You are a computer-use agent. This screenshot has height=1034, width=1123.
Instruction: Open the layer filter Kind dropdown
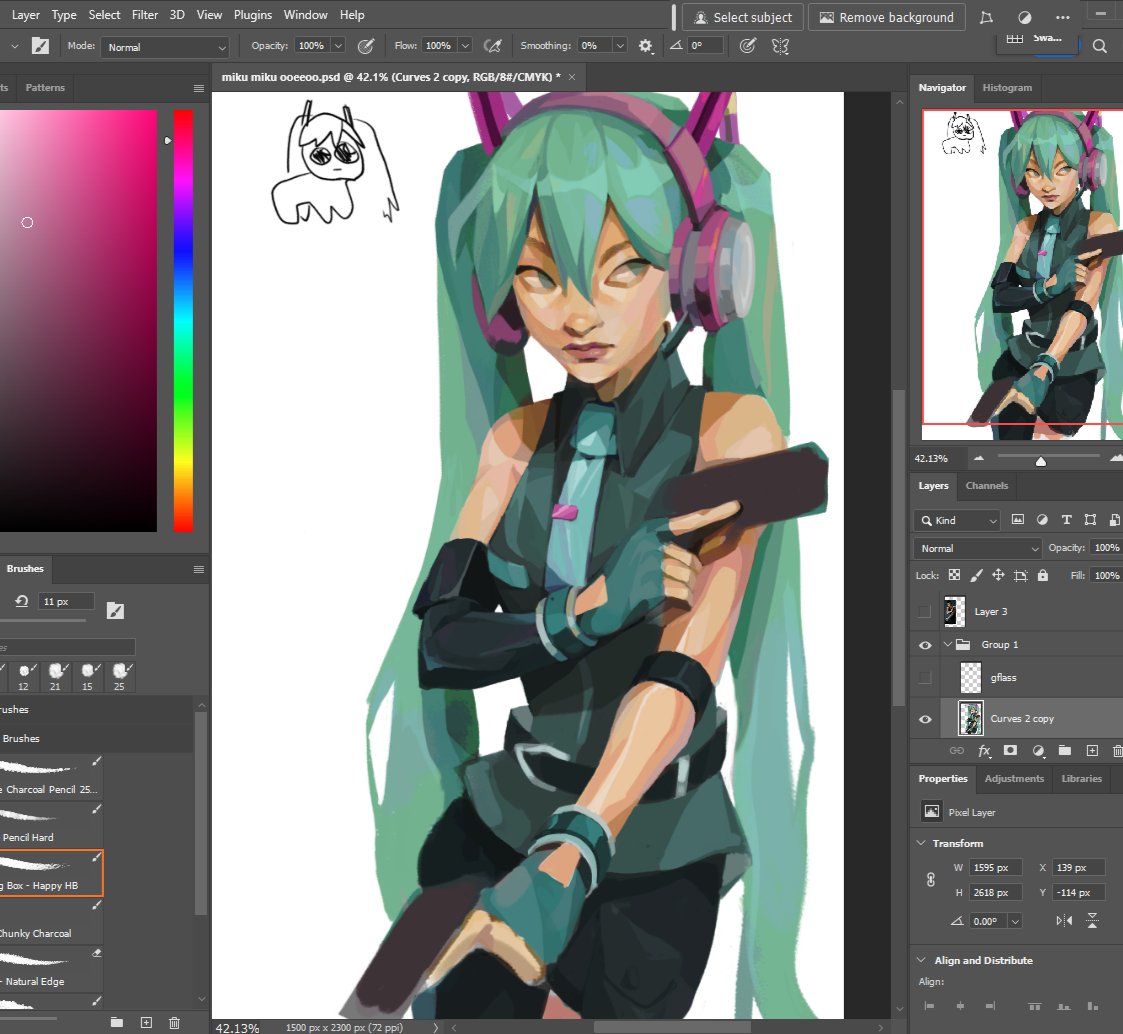tap(958, 521)
